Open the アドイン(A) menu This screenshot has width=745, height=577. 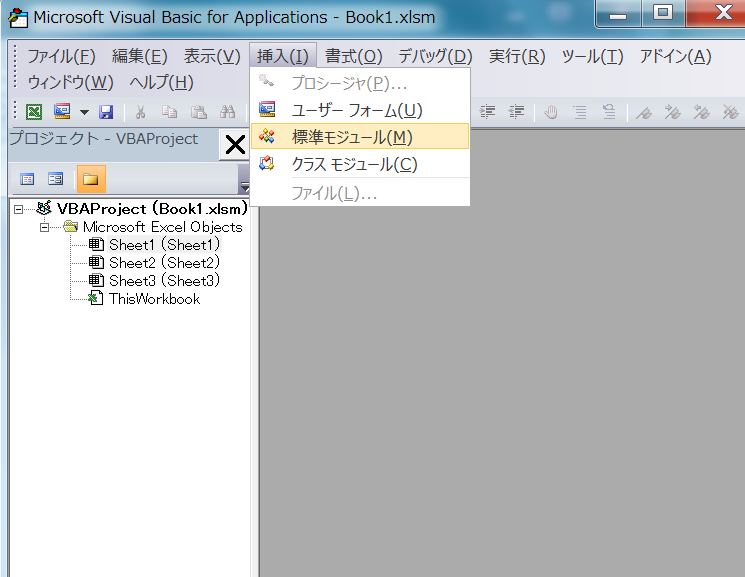pos(675,57)
